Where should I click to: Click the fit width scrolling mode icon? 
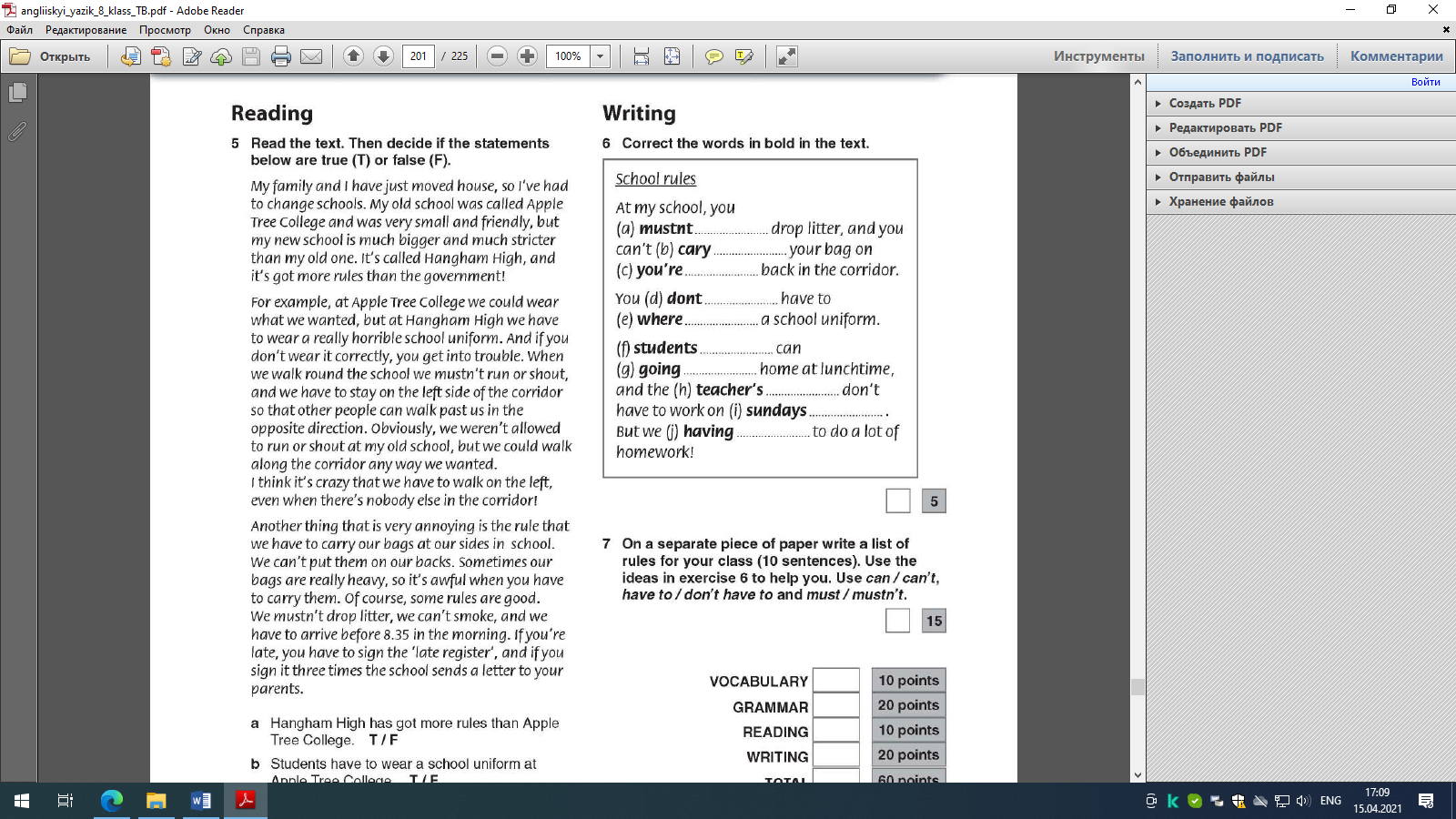[642, 56]
